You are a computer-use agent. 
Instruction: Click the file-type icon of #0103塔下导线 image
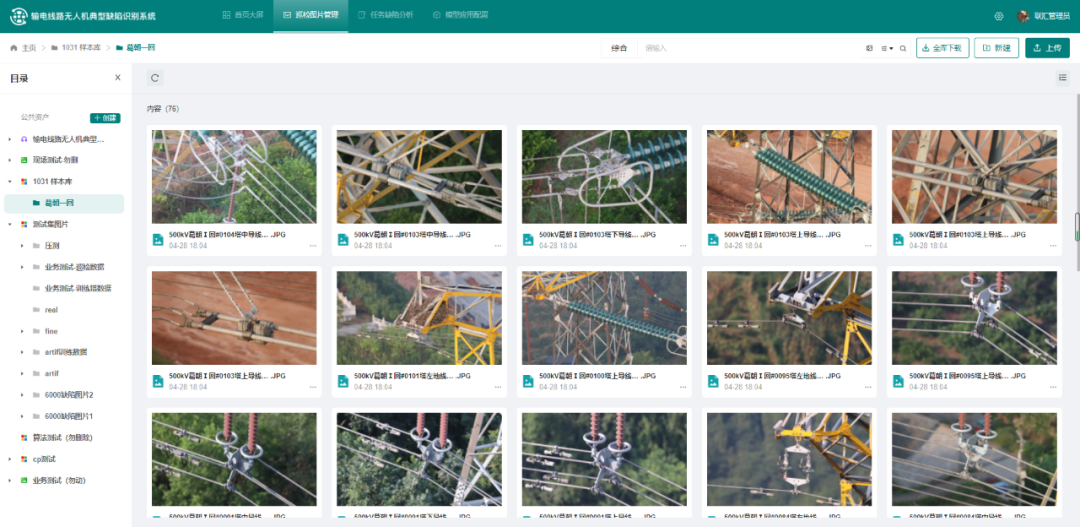[528, 240]
